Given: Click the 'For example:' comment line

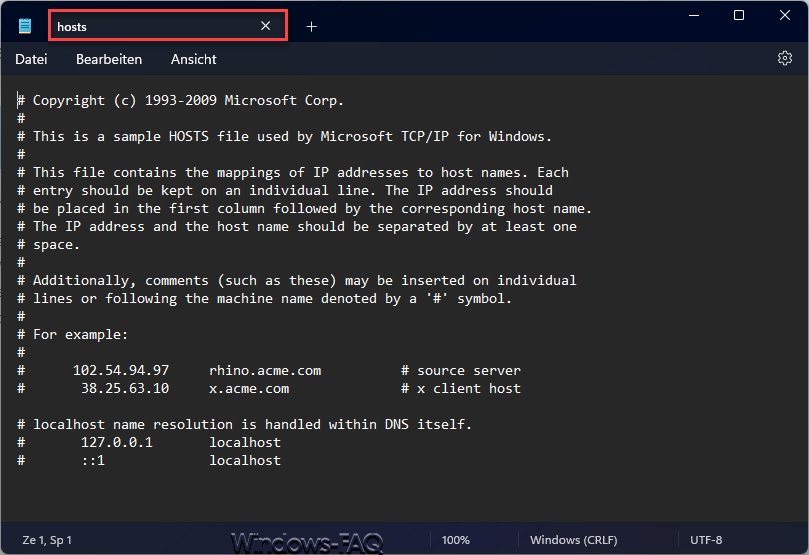Looking at the screenshot, I should pyautogui.click(x=72, y=334).
